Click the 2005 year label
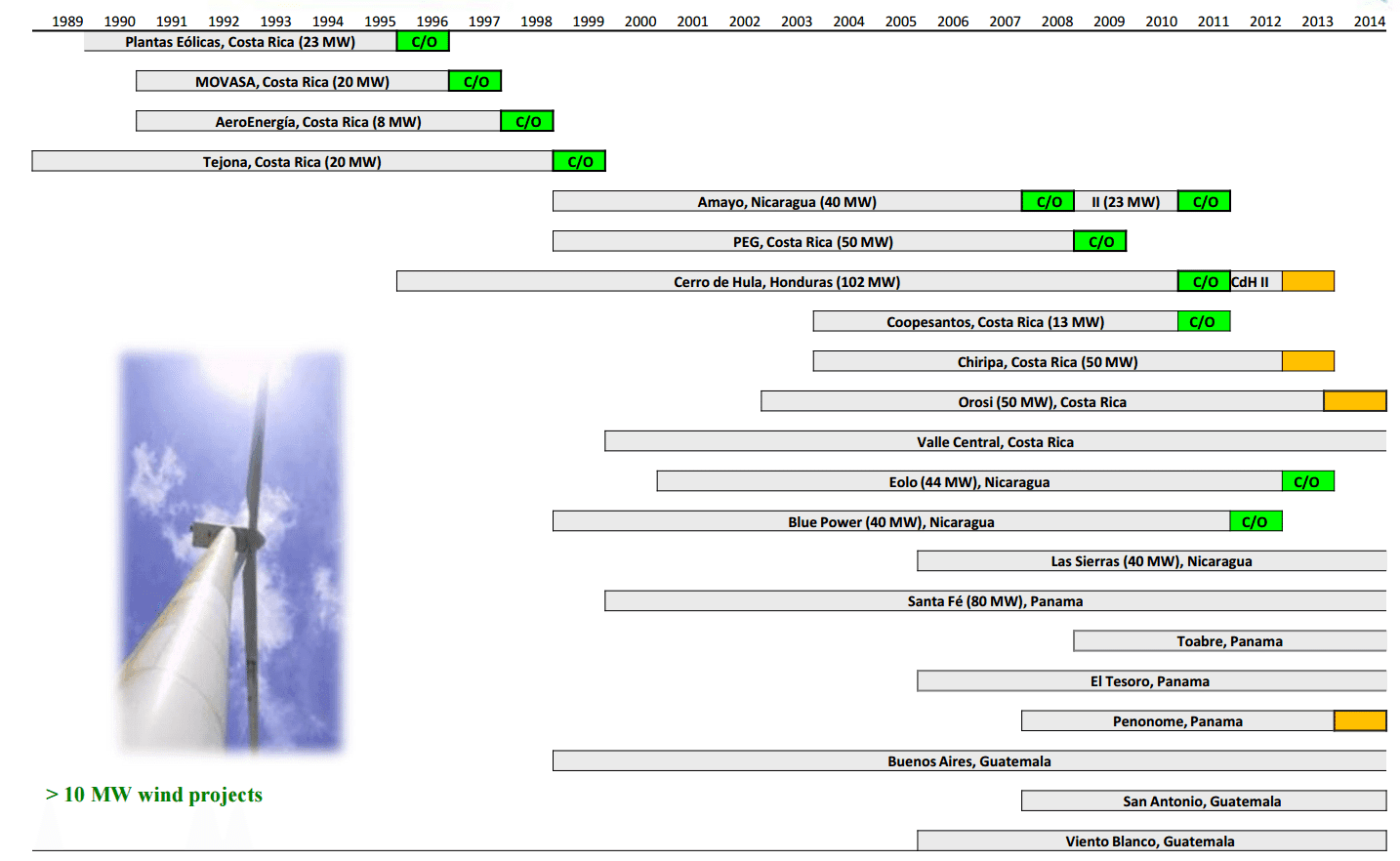The height and width of the screenshot is (861, 1400). [x=901, y=21]
